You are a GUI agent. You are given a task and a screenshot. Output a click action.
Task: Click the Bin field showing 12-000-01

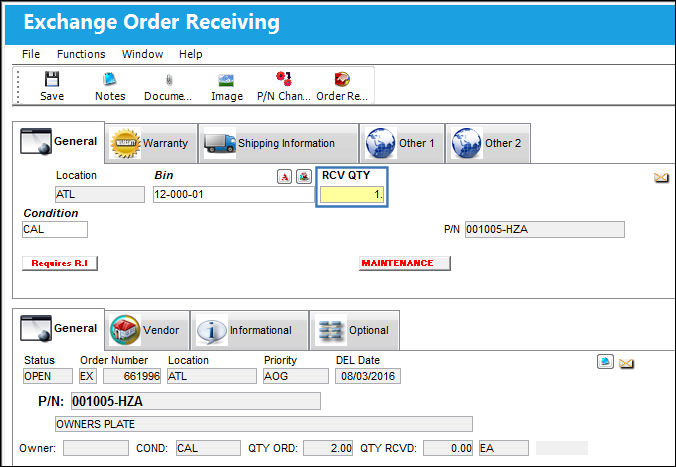click(x=234, y=194)
